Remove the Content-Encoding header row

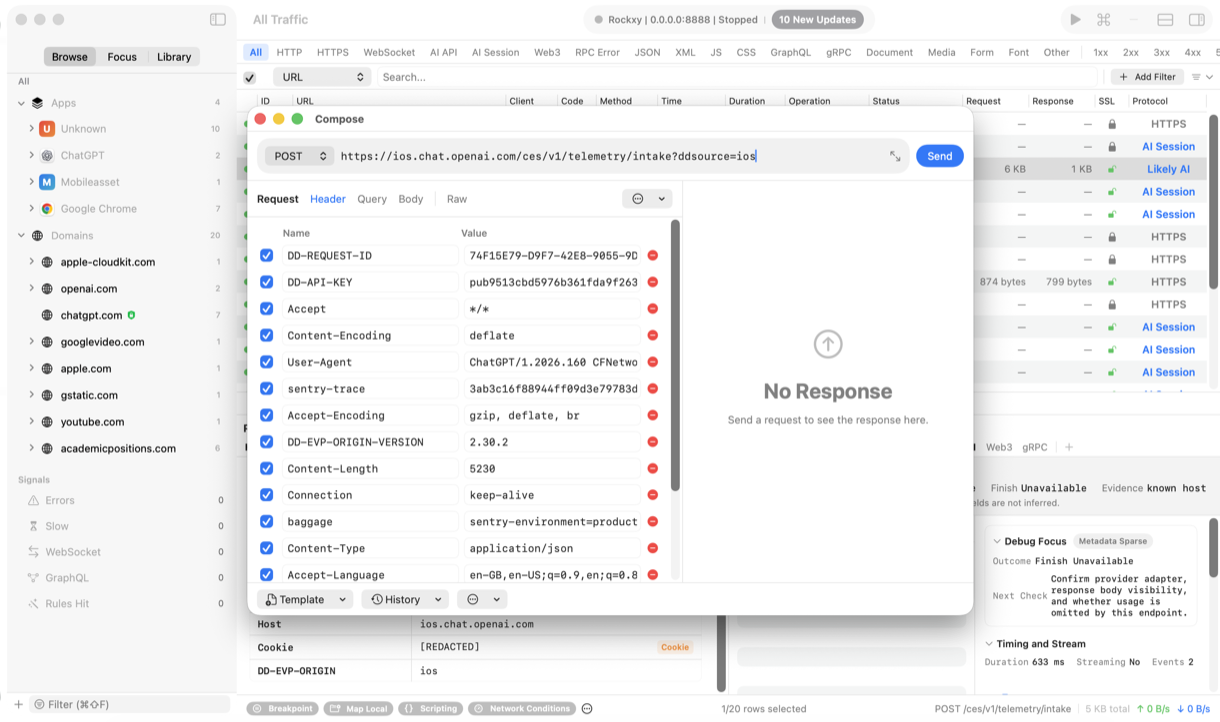(653, 335)
